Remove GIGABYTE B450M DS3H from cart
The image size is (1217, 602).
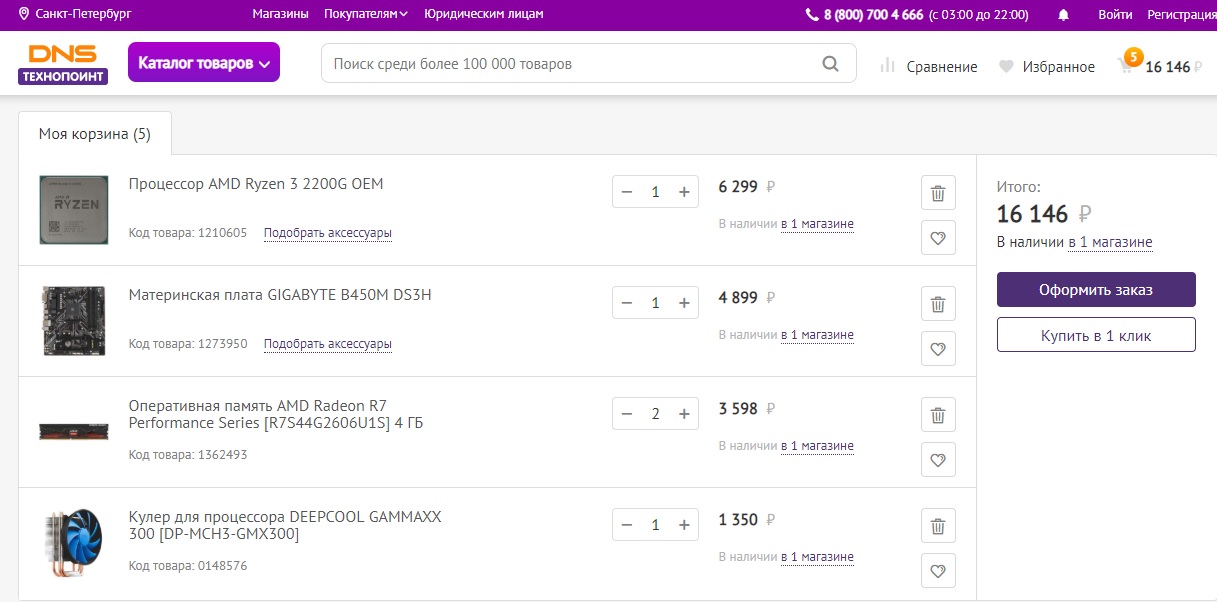(x=938, y=304)
